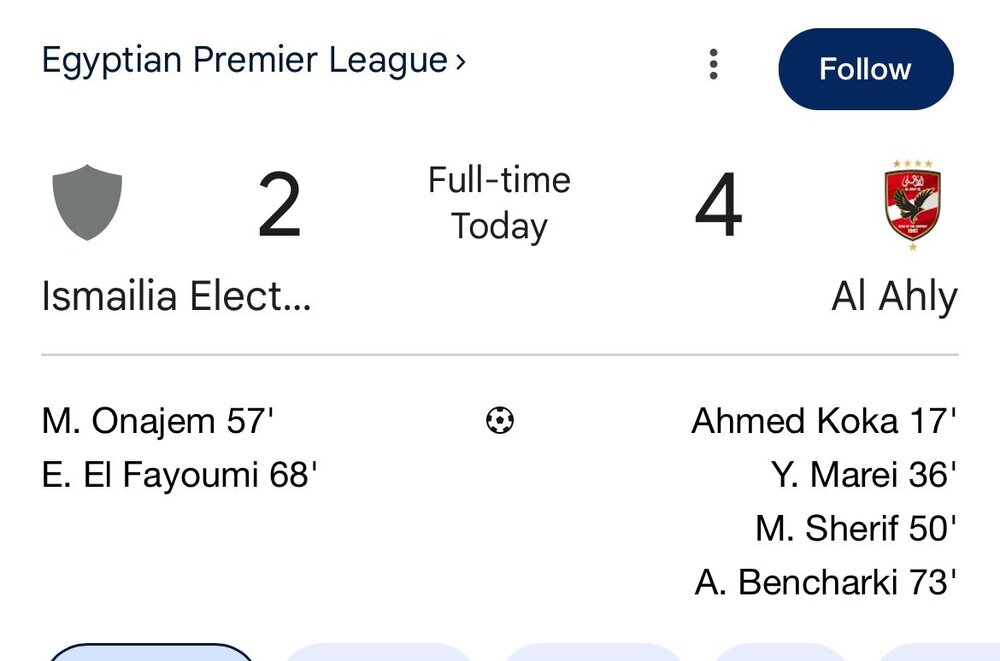Select scorer E. El Fayoumi 68'

[x=179, y=474]
